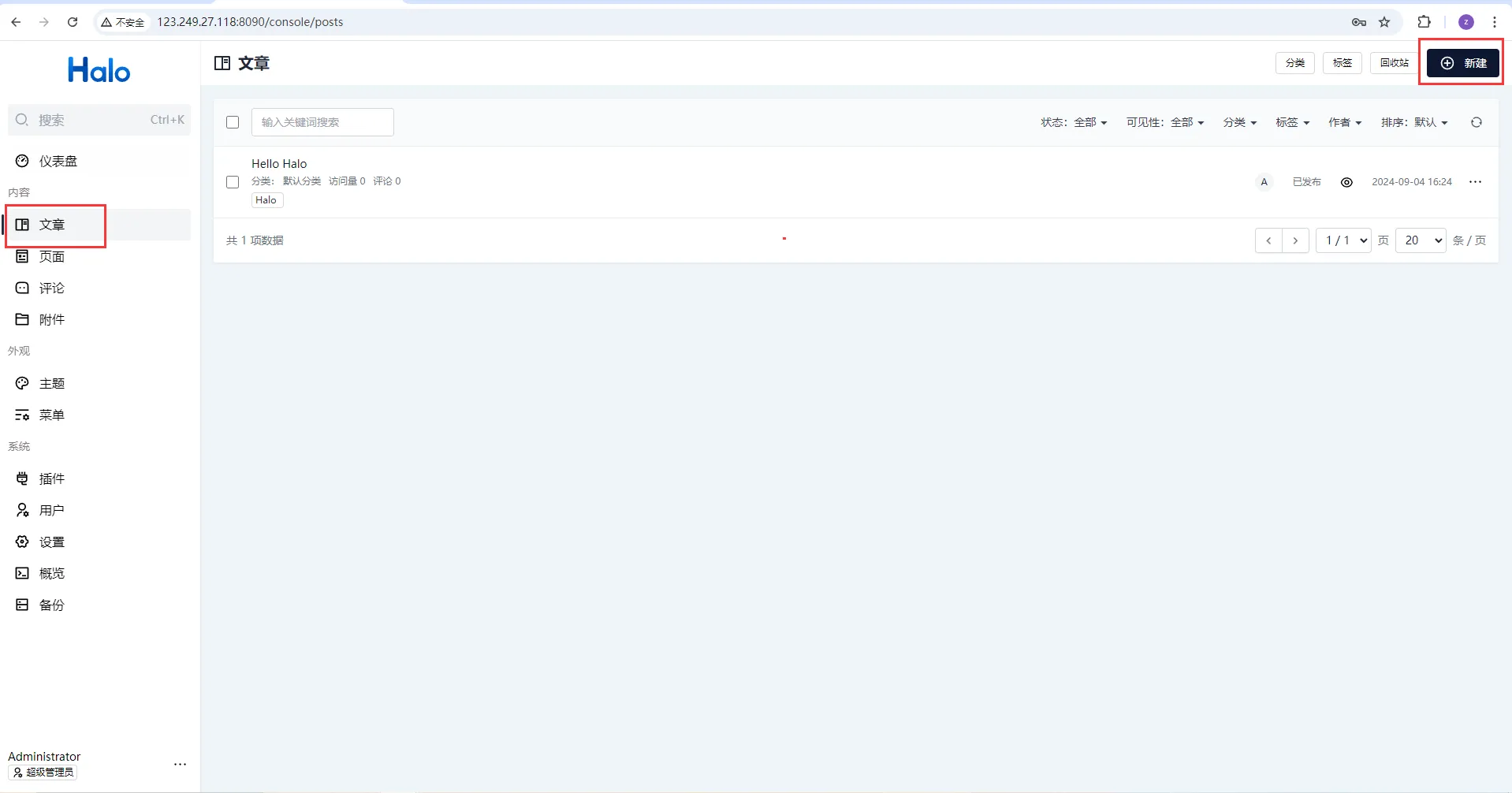
Task: Go to the previous page of posts
Action: (x=1268, y=240)
